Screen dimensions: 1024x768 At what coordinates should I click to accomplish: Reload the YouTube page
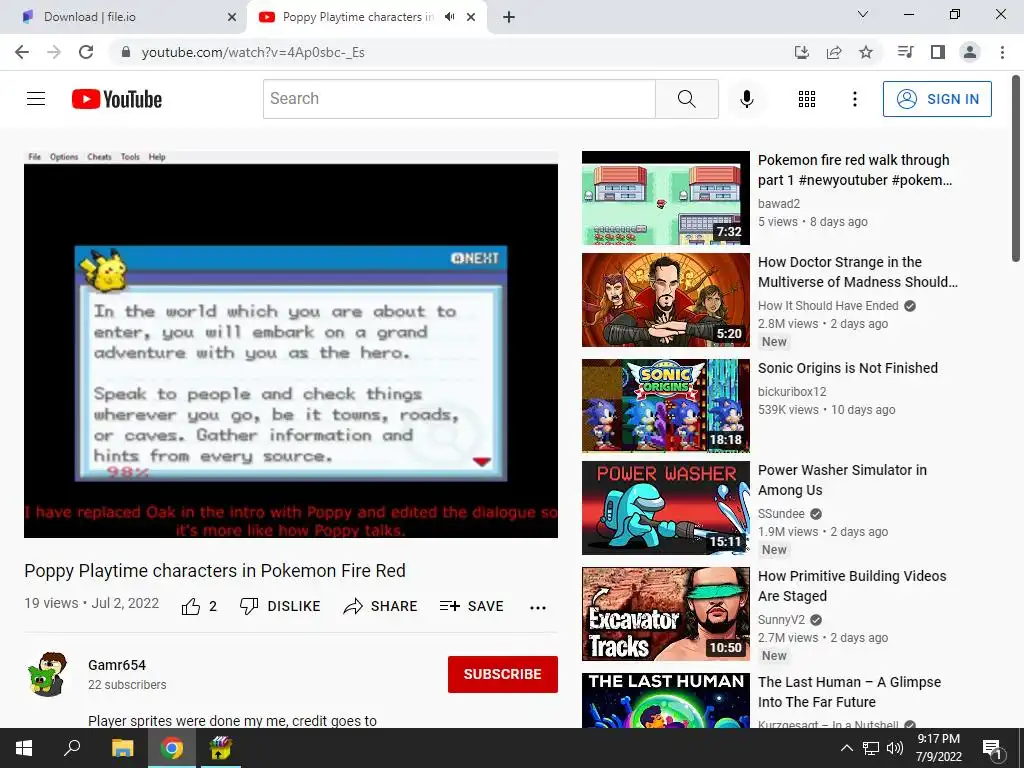[86, 52]
